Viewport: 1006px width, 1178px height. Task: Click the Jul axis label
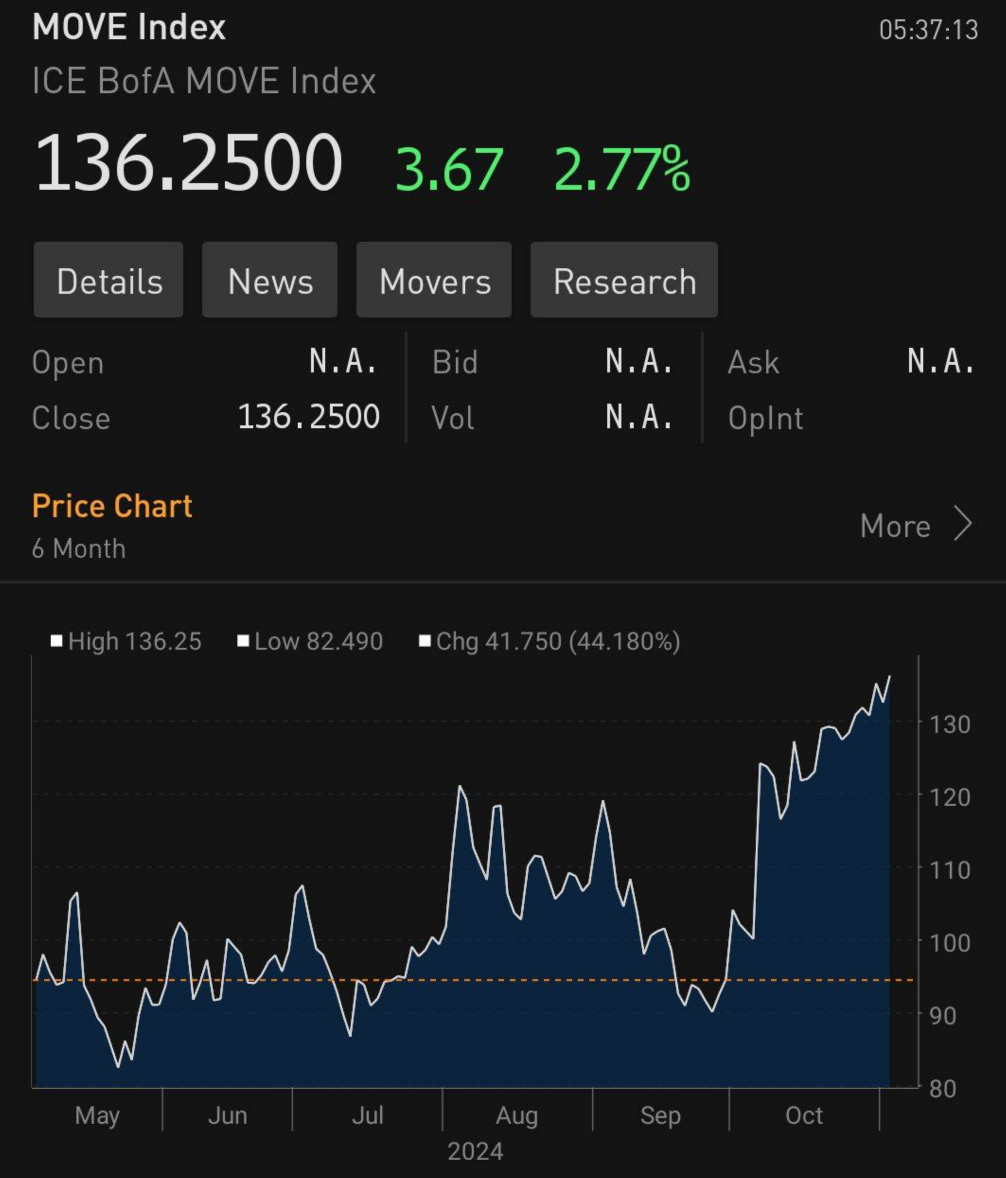pyautogui.click(x=367, y=1116)
